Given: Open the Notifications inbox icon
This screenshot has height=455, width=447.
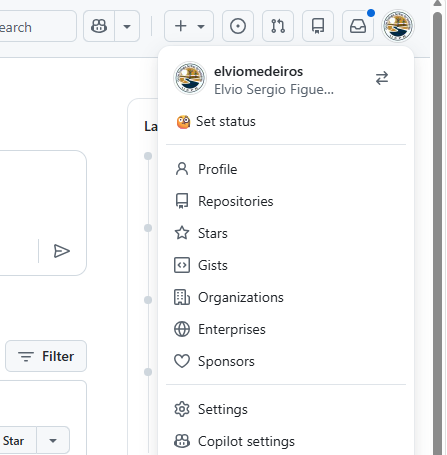Looking at the screenshot, I should 358,26.
